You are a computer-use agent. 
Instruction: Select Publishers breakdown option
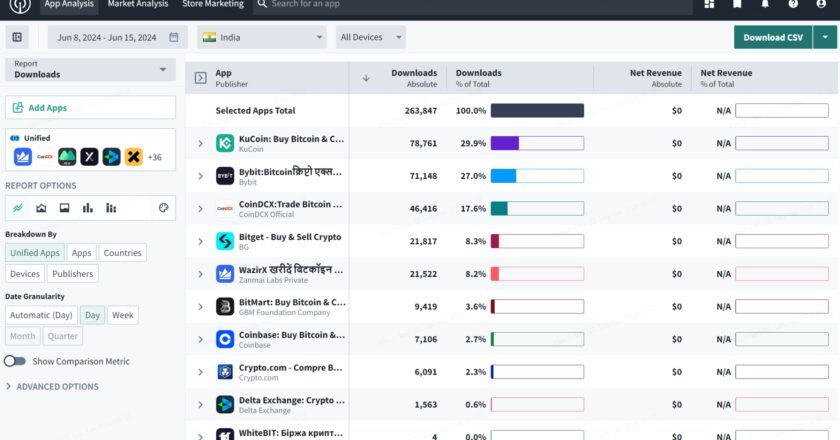tap(73, 273)
